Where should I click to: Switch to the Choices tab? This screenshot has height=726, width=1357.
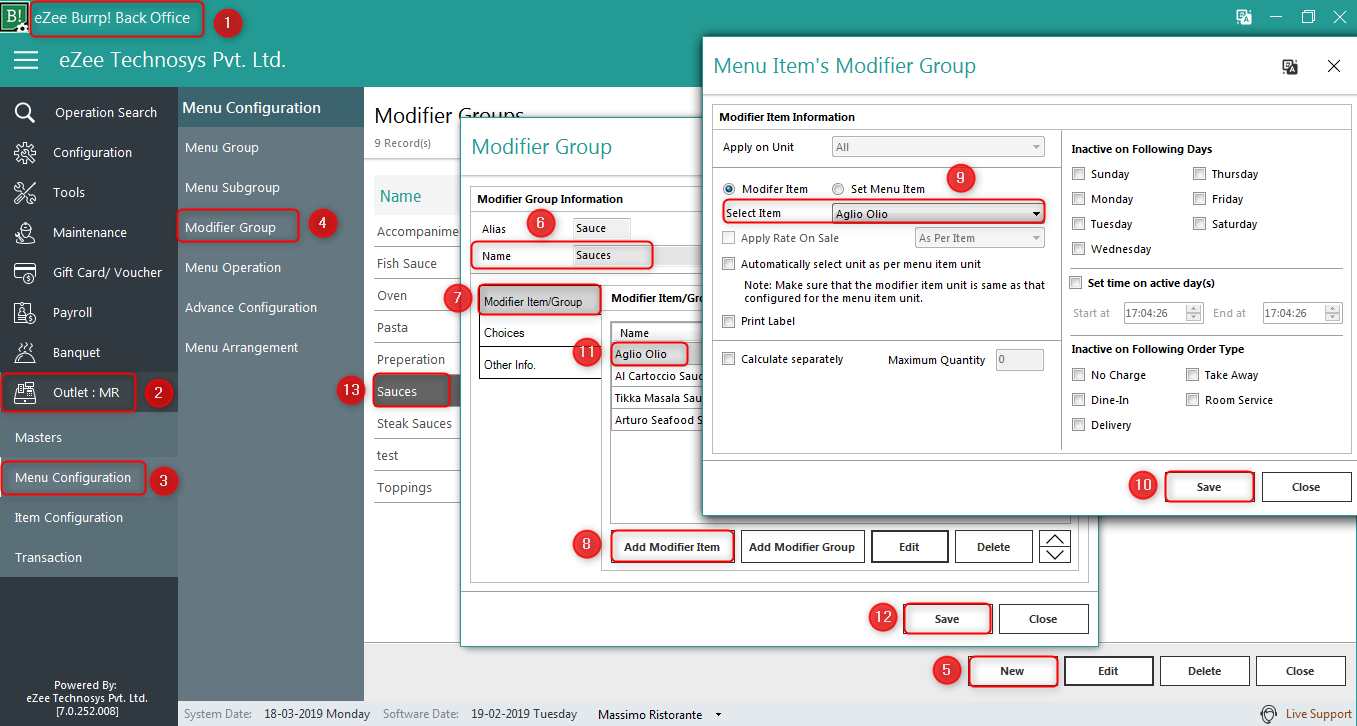[x=538, y=333]
